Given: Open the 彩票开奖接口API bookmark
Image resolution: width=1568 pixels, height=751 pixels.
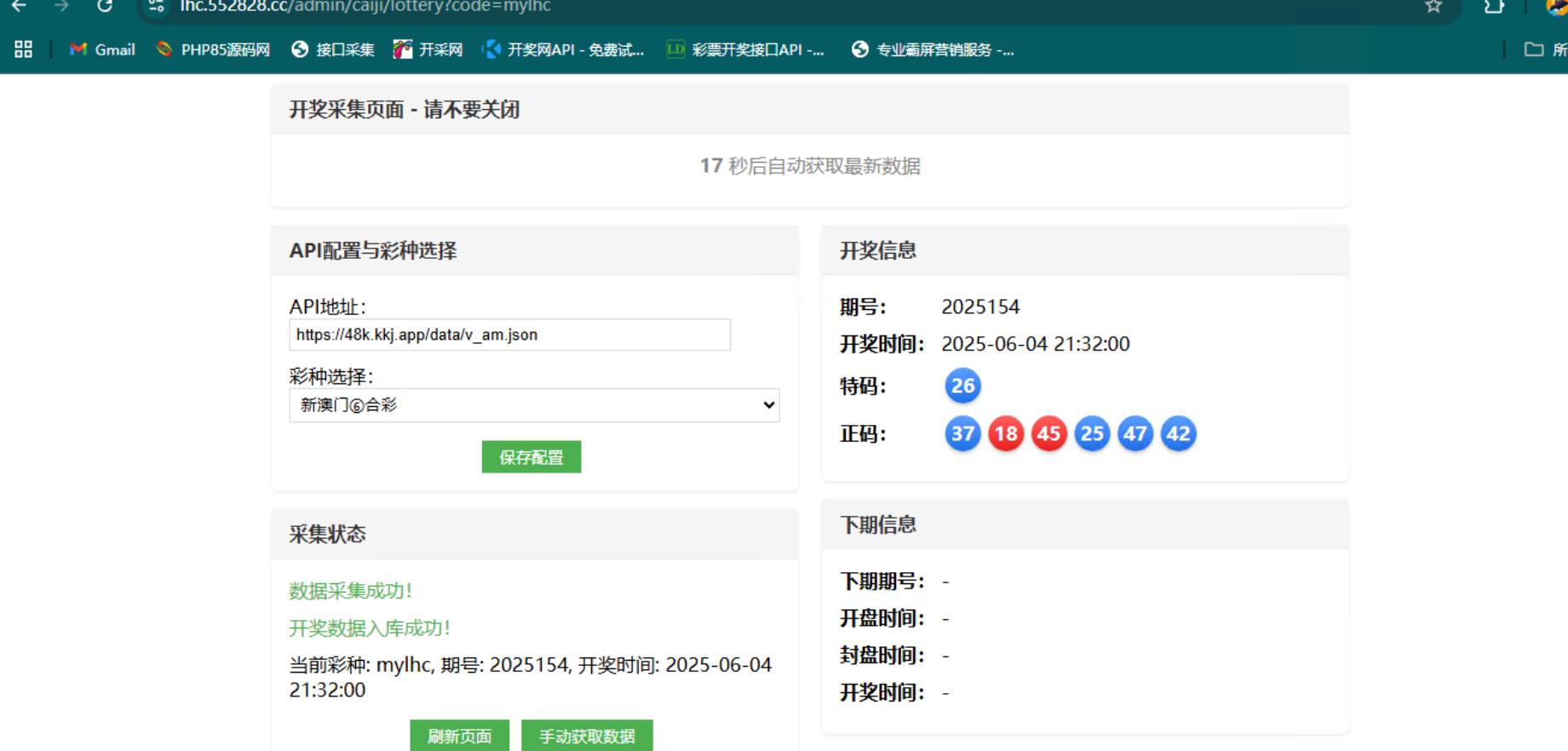Looking at the screenshot, I should click(x=745, y=49).
